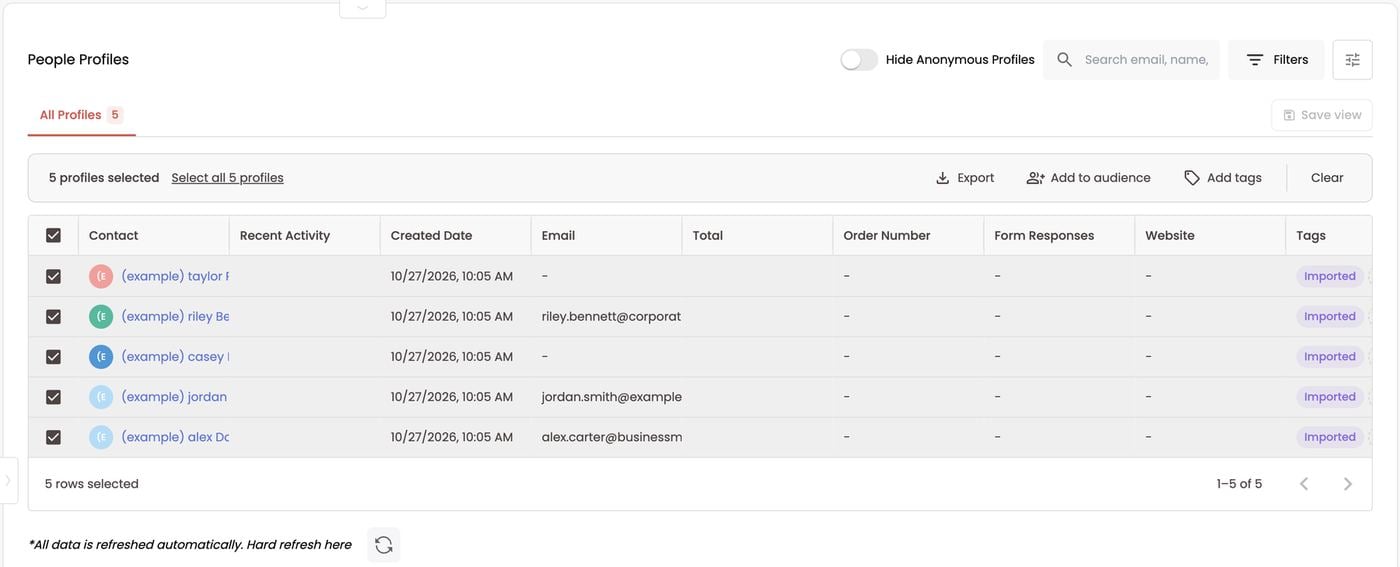
Task: Click the taylor contact avatar icon
Action: pos(101,277)
